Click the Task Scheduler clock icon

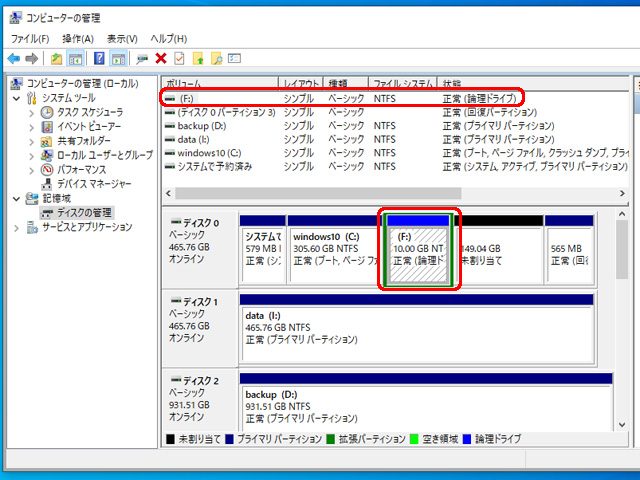47,112
